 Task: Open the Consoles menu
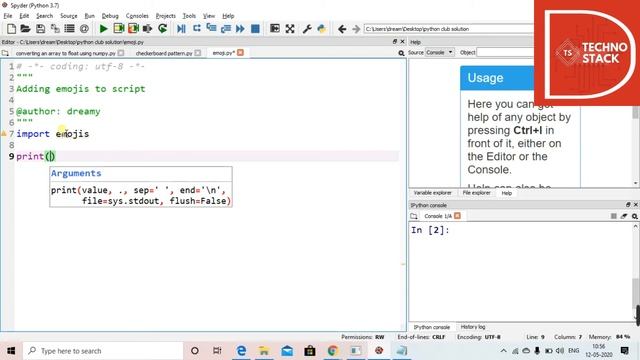tap(137, 16)
